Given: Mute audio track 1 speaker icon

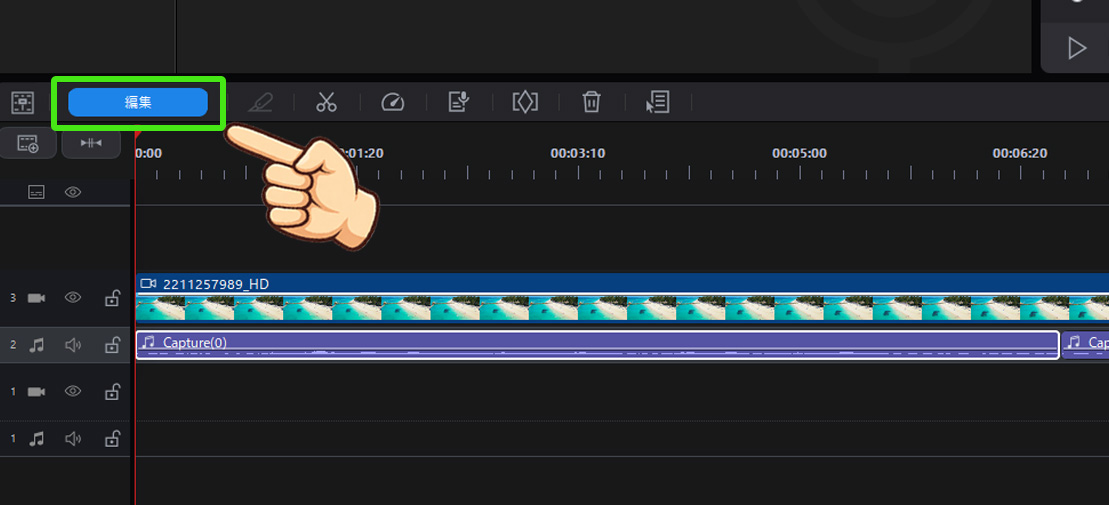Looking at the screenshot, I should pos(73,439).
